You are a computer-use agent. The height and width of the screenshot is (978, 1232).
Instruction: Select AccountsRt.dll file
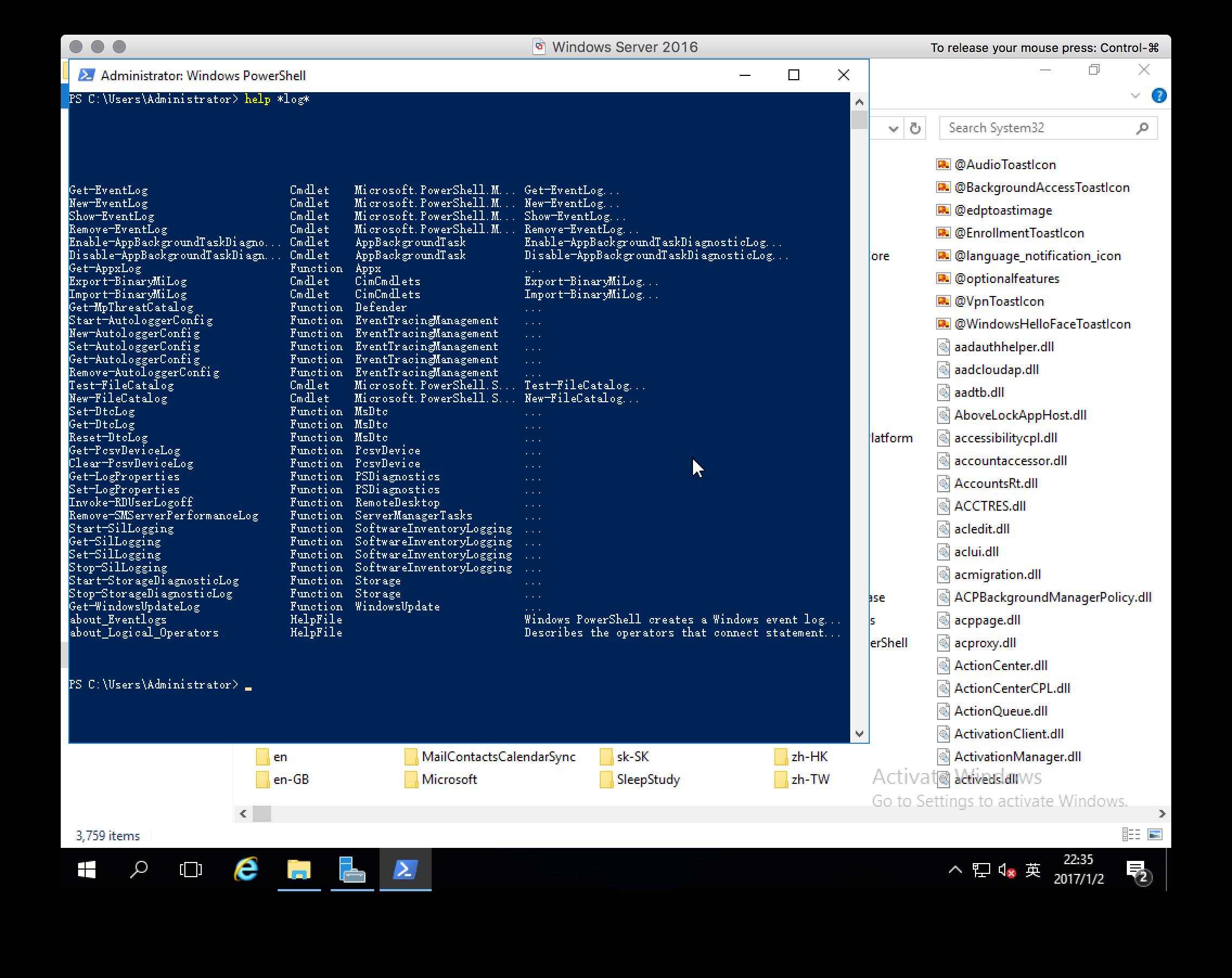(987, 483)
